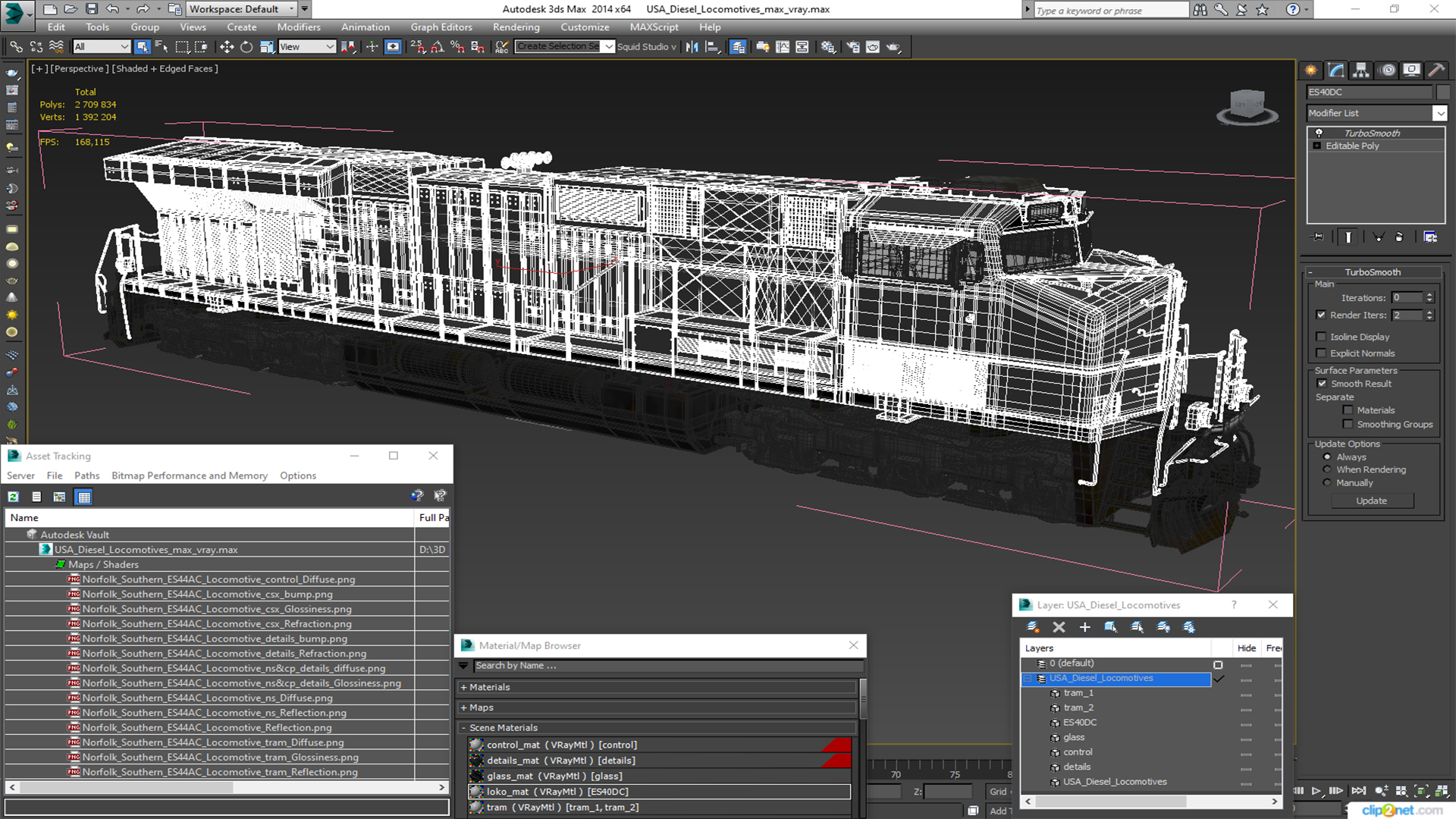Open the Create command panel tab

tap(1311, 71)
